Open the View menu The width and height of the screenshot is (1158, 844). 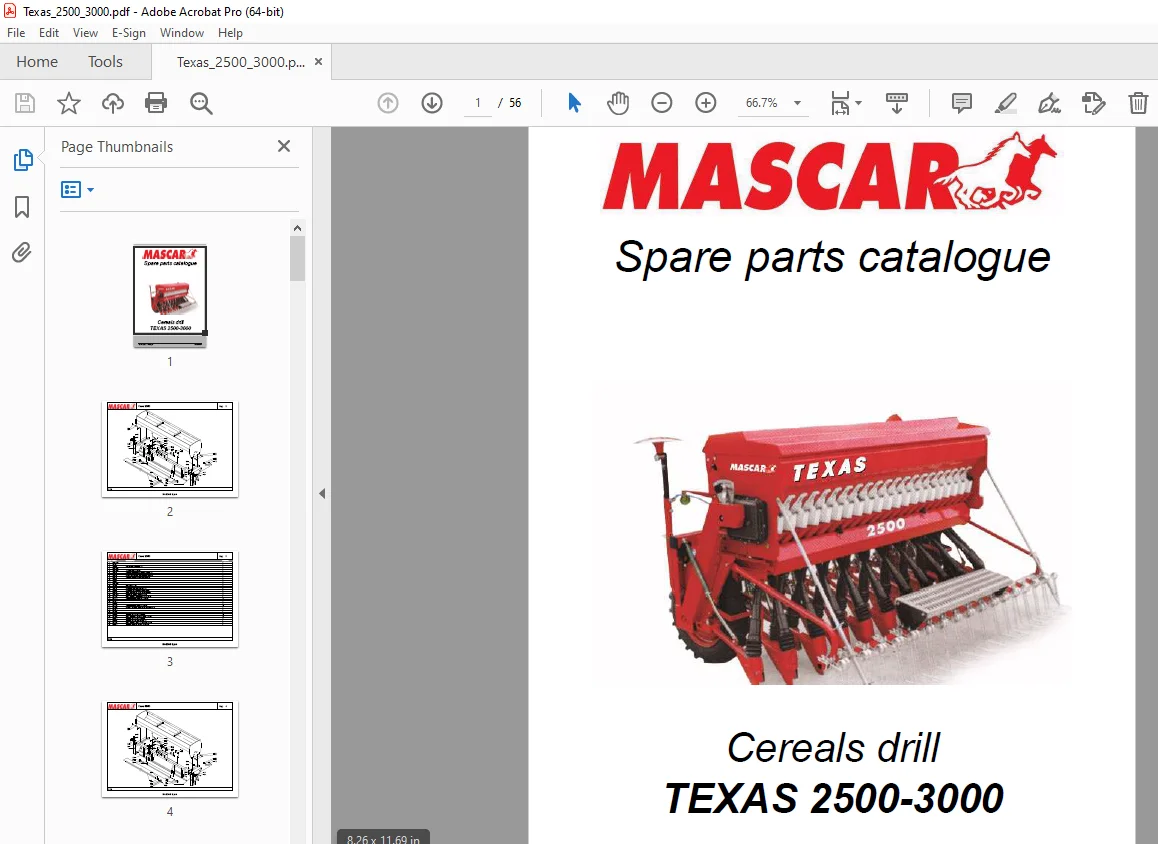[85, 33]
